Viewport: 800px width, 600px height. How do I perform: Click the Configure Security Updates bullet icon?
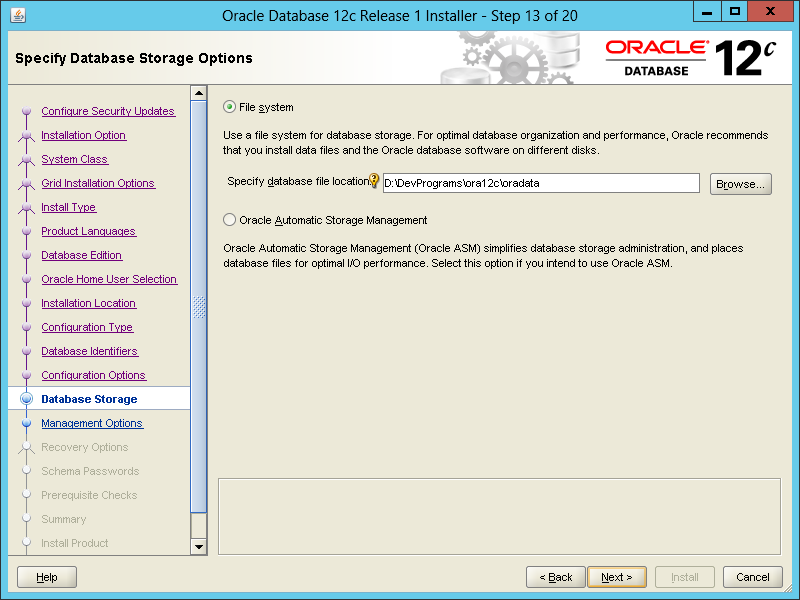(x=27, y=111)
